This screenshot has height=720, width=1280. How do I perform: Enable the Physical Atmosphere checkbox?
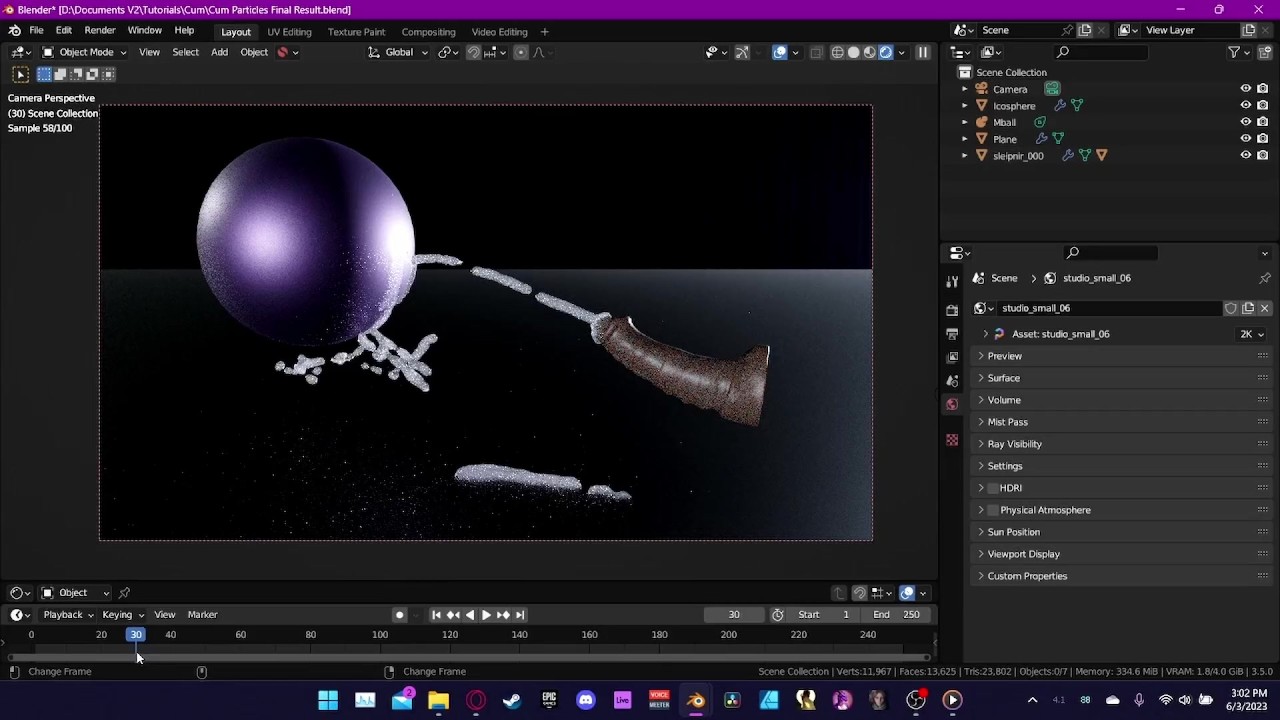pos(993,510)
